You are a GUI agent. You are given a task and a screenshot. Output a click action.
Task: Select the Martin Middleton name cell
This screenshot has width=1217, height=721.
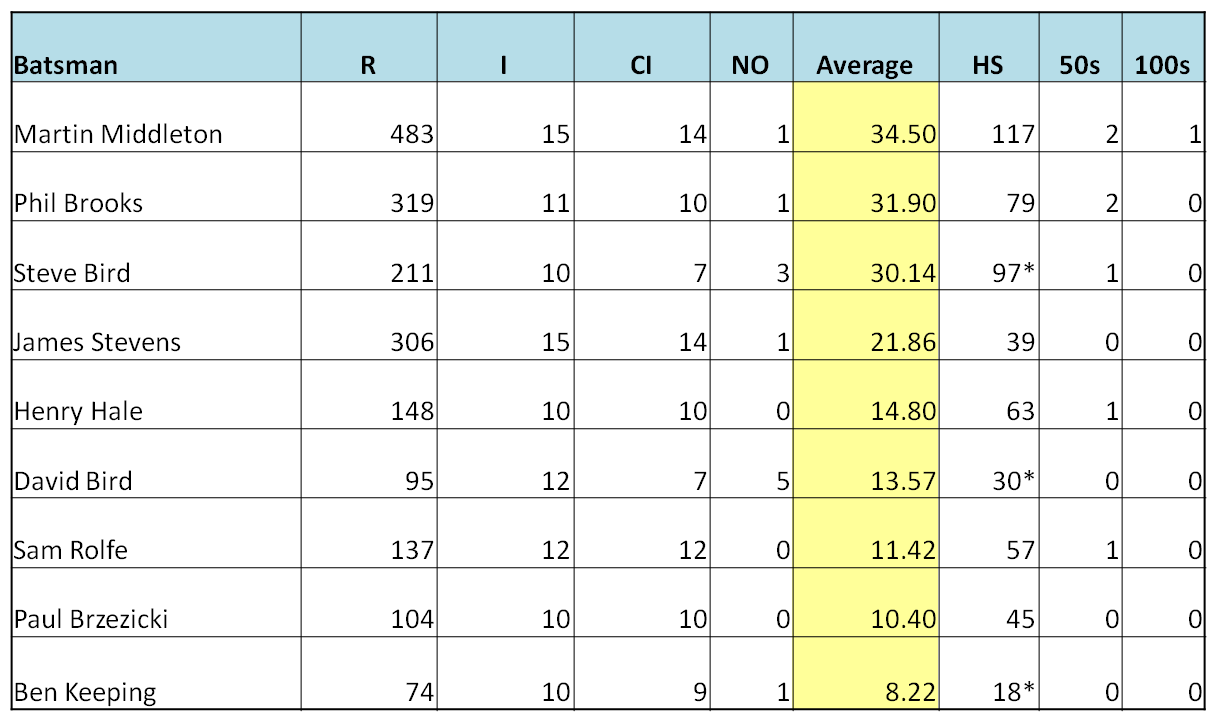click(x=156, y=118)
